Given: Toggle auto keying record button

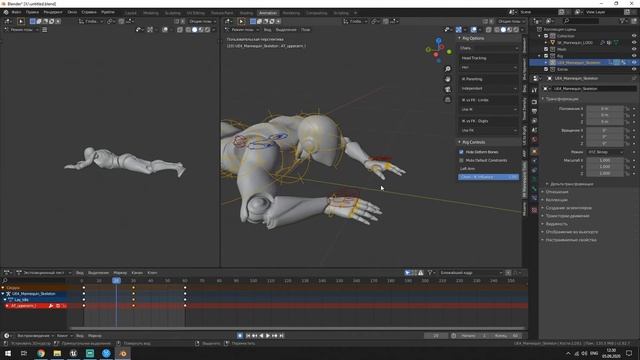Looking at the screenshot, I should click(240, 336).
